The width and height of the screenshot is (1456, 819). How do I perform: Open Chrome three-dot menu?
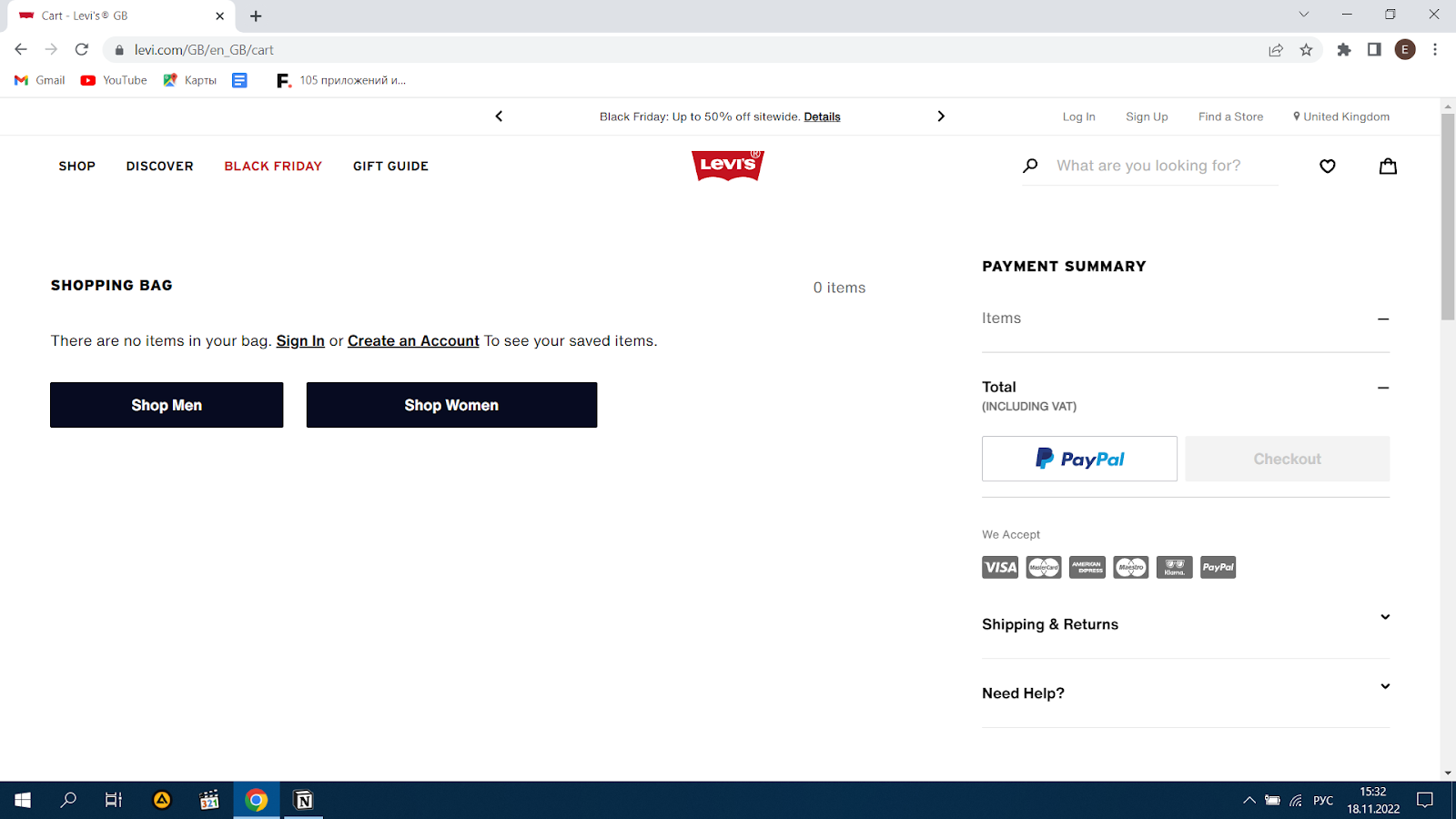click(x=1435, y=50)
